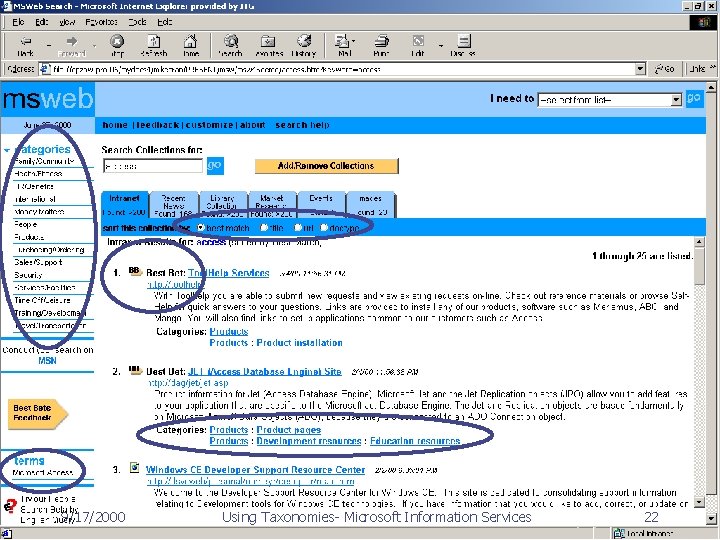
Task: Open the Favorites toolbar icon
Action: (x=268, y=41)
